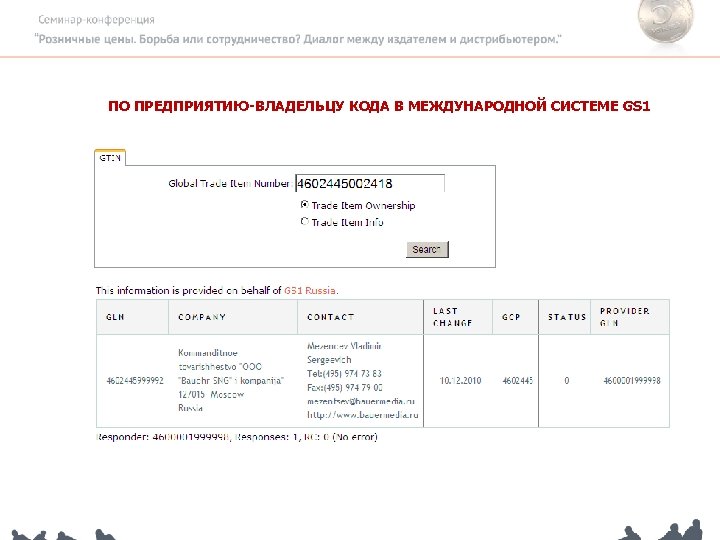Click company name Kommanditnoe tovarishhestvo cell

click(x=231, y=380)
